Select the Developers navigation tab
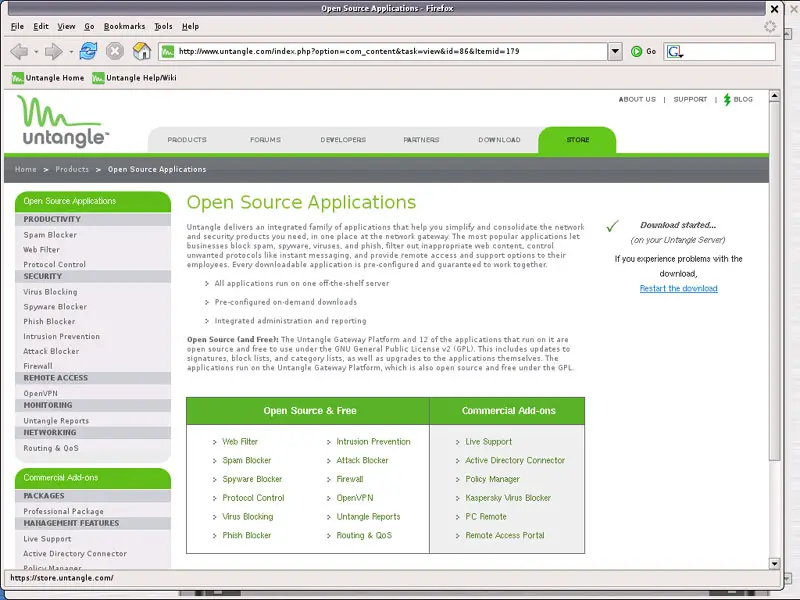This screenshot has height=600, width=800. tap(343, 140)
